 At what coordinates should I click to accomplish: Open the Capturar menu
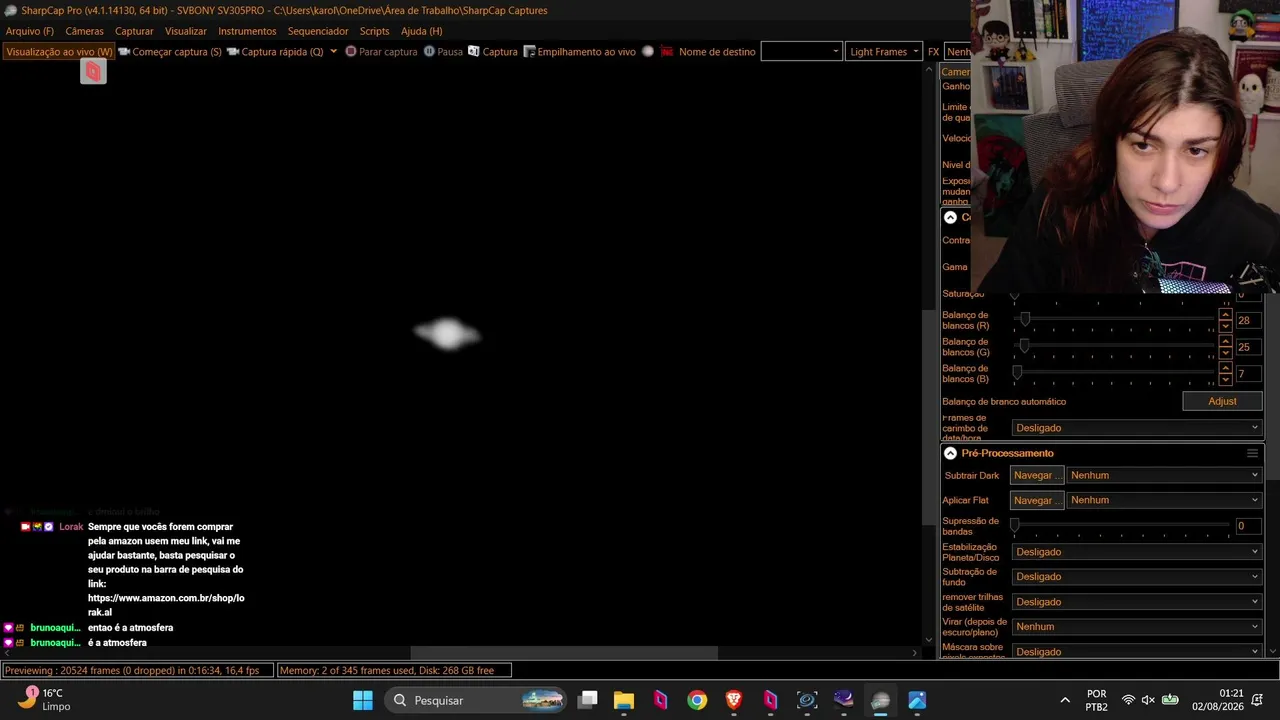click(x=134, y=31)
